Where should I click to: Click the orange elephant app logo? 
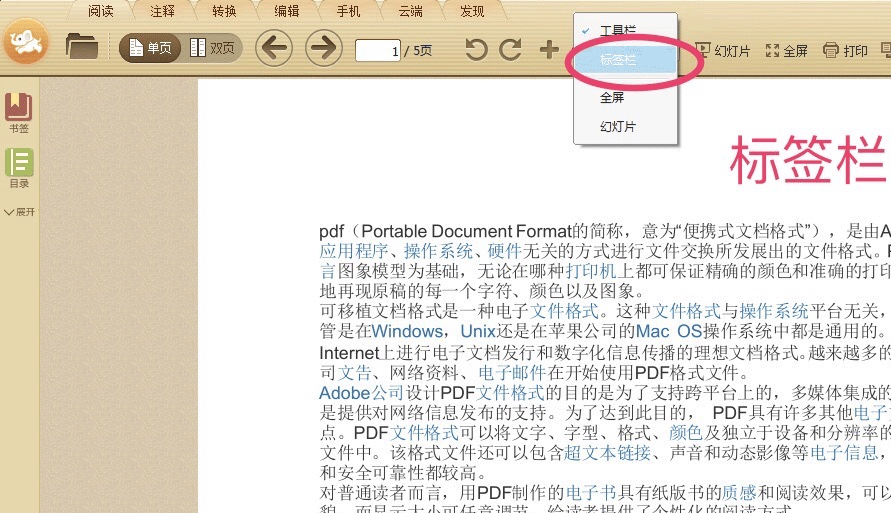click(25, 42)
